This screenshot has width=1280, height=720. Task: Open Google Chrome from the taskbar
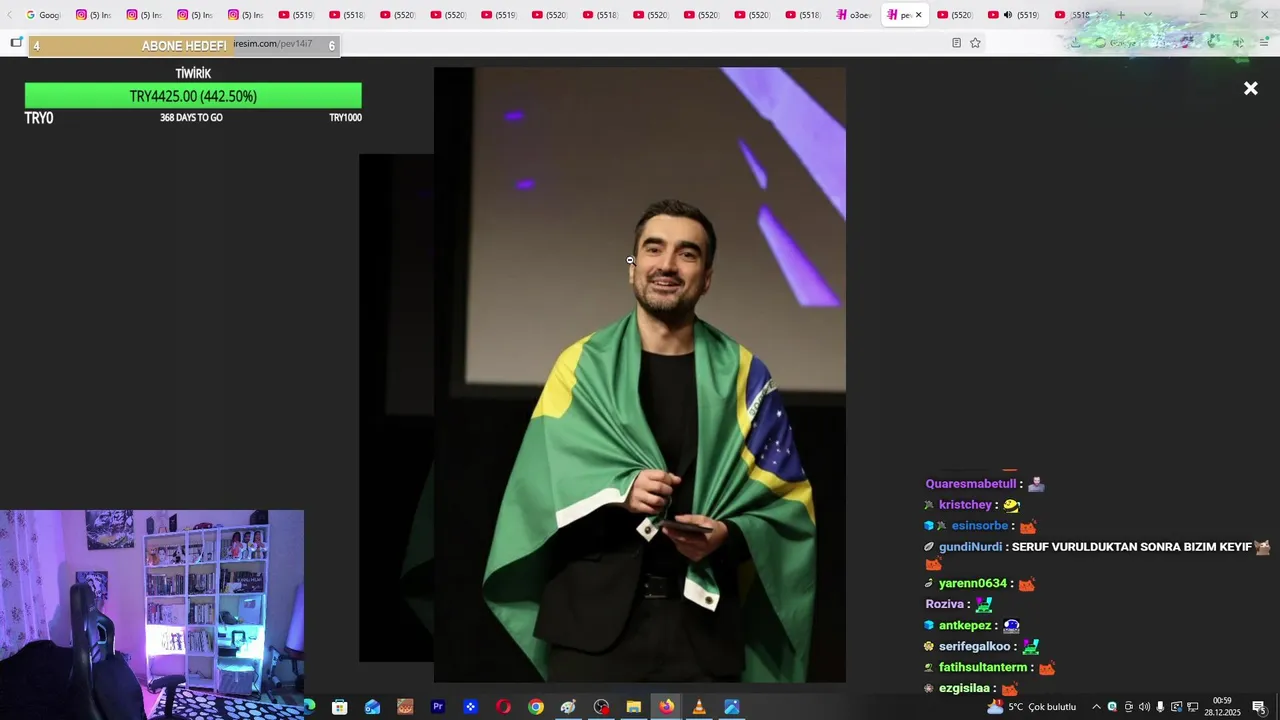pos(536,707)
